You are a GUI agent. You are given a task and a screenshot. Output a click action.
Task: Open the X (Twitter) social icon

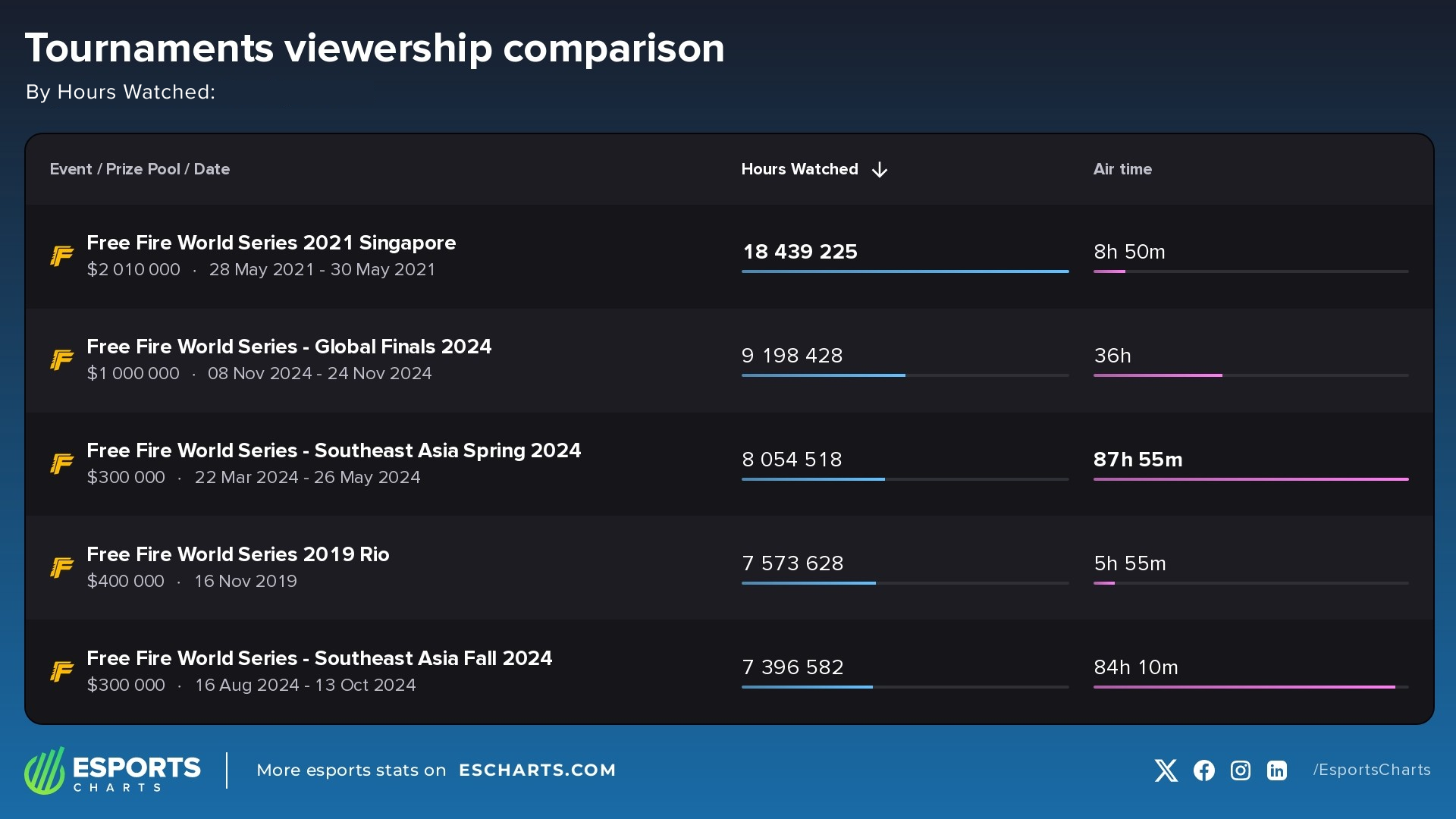click(x=1166, y=770)
